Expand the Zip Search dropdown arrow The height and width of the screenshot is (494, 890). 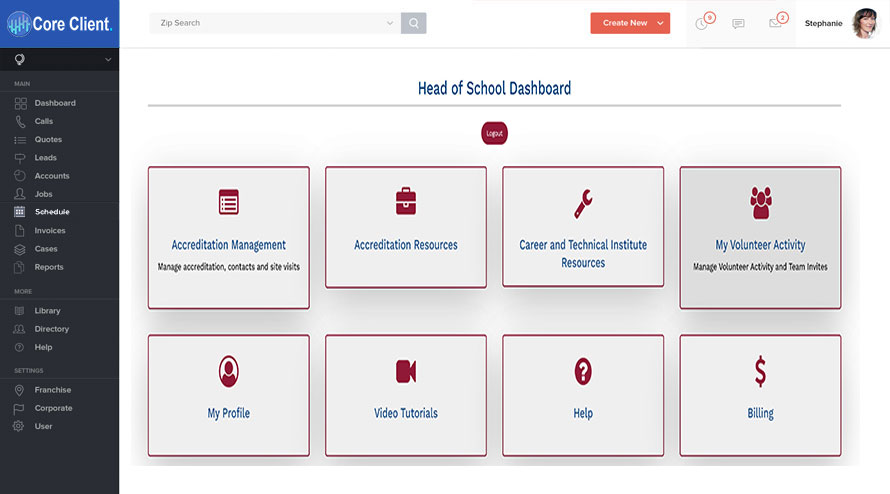[x=390, y=23]
